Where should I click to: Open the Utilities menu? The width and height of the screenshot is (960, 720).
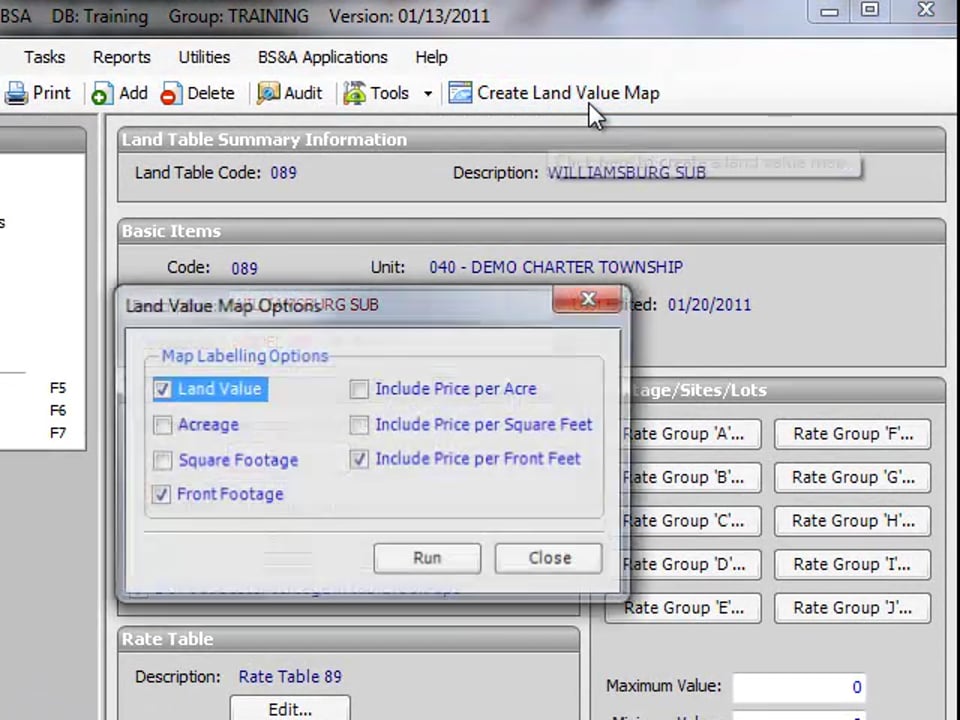click(204, 57)
